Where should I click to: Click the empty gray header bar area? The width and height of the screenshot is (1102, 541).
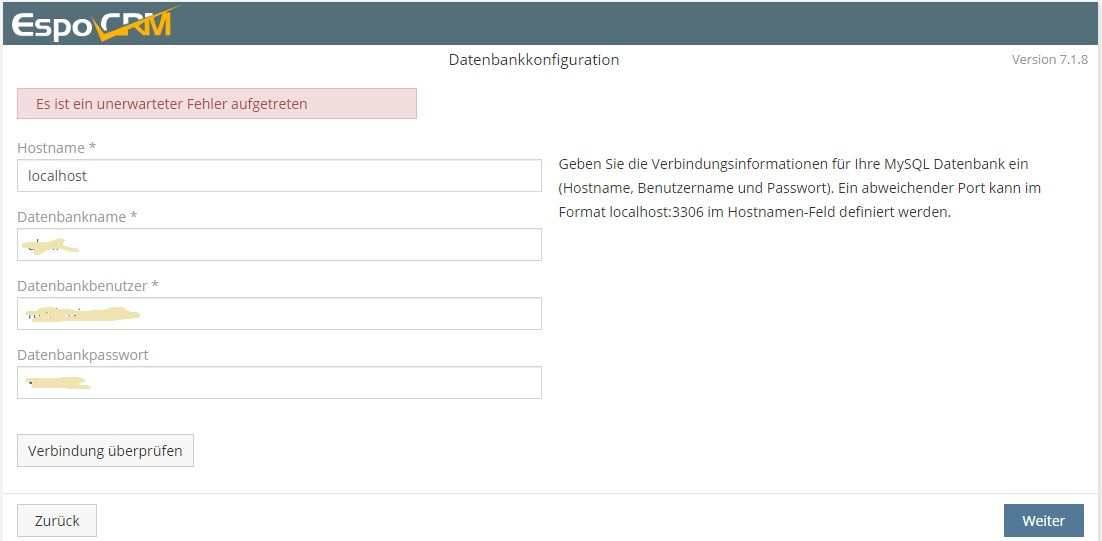click(640, 23)
